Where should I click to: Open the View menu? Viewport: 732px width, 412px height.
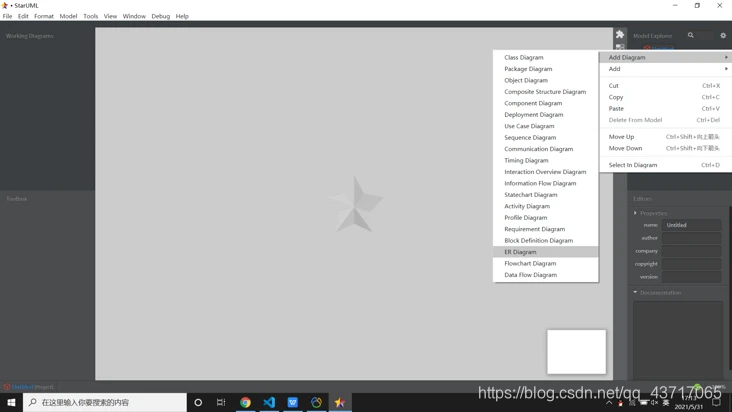click(110, 16)
